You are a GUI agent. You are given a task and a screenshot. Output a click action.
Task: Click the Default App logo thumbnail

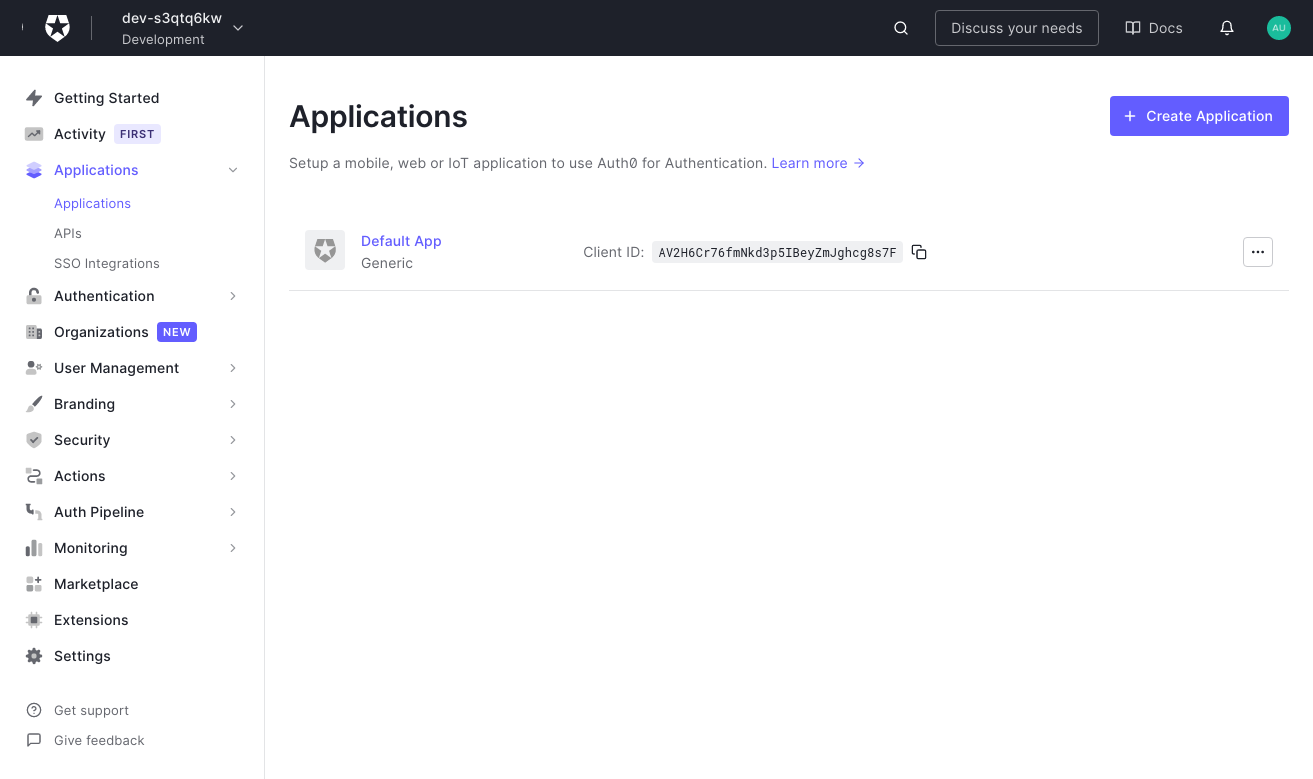[x=325, y=250]
